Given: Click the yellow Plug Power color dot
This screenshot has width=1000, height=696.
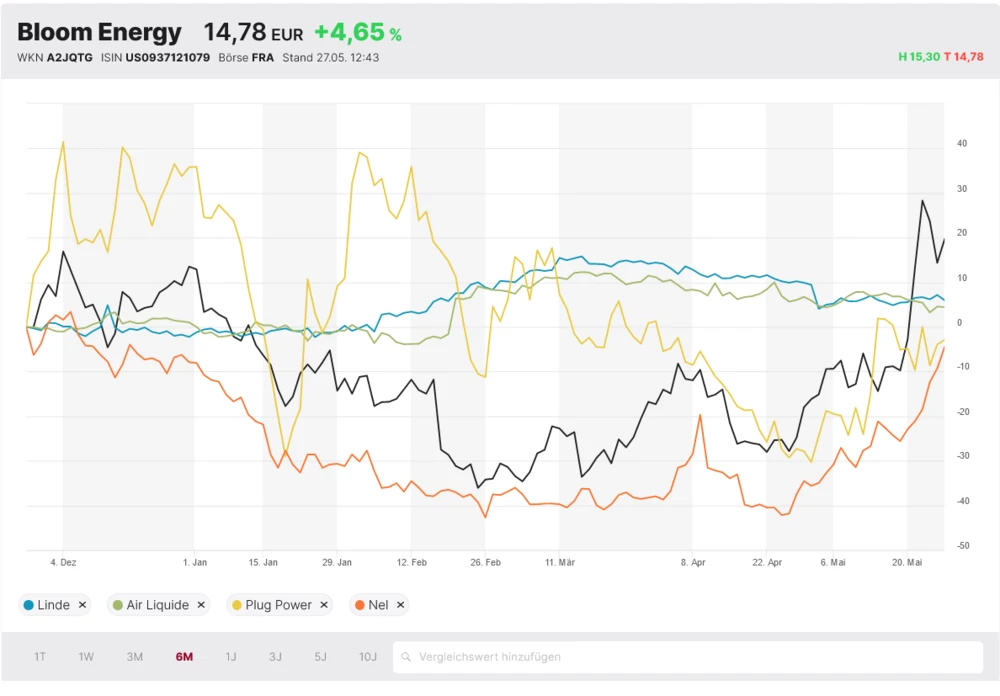Looking at the screenshot, I should click(237, 605).
